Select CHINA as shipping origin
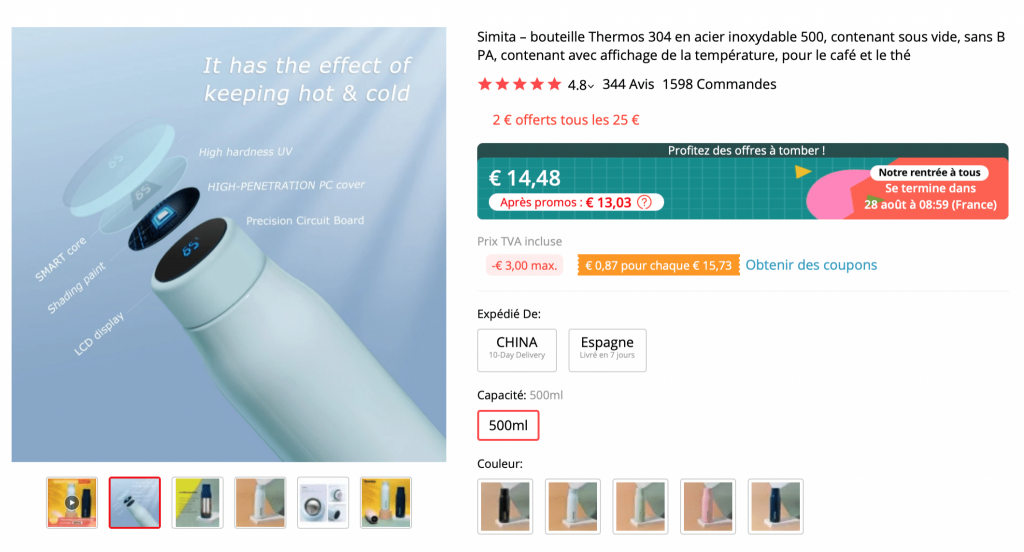Screen dimensions: 1024x552 pyautogui.click(x=517, y=349)
